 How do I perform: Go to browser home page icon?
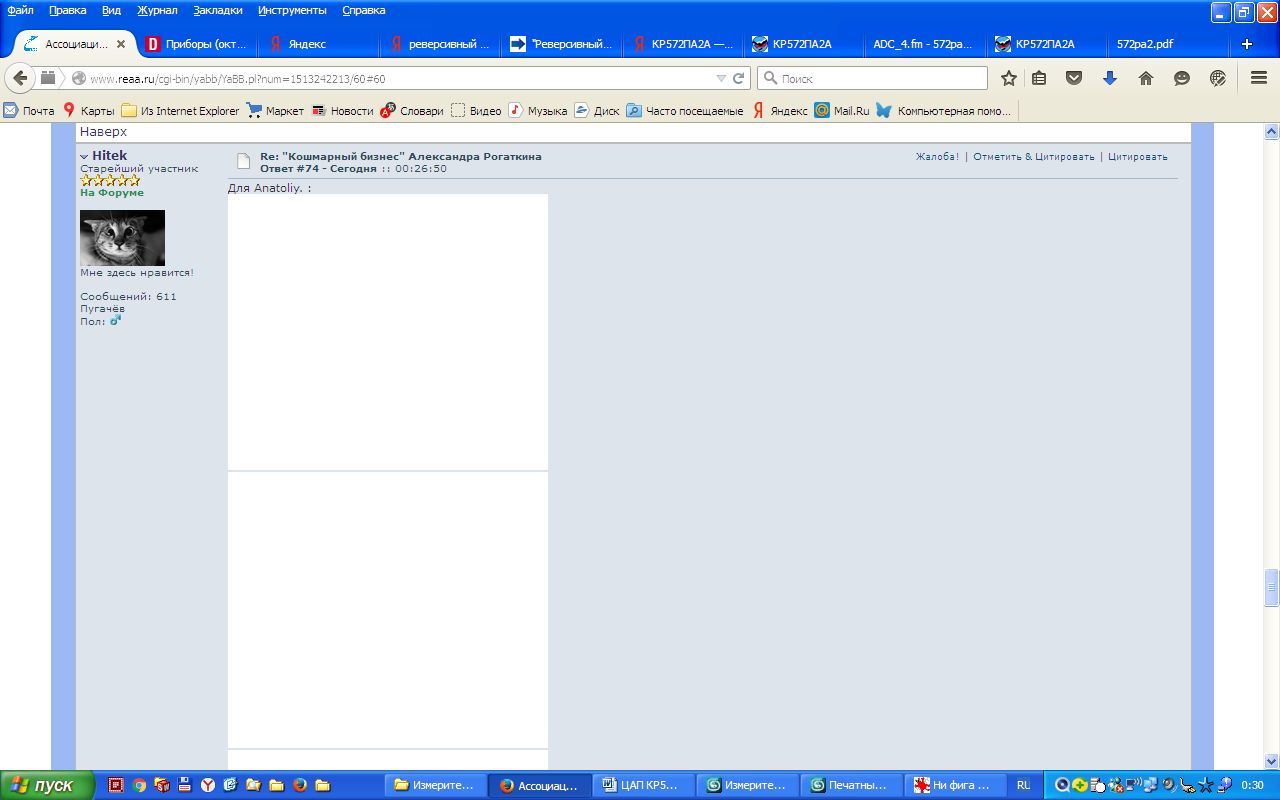point(1146,78)
